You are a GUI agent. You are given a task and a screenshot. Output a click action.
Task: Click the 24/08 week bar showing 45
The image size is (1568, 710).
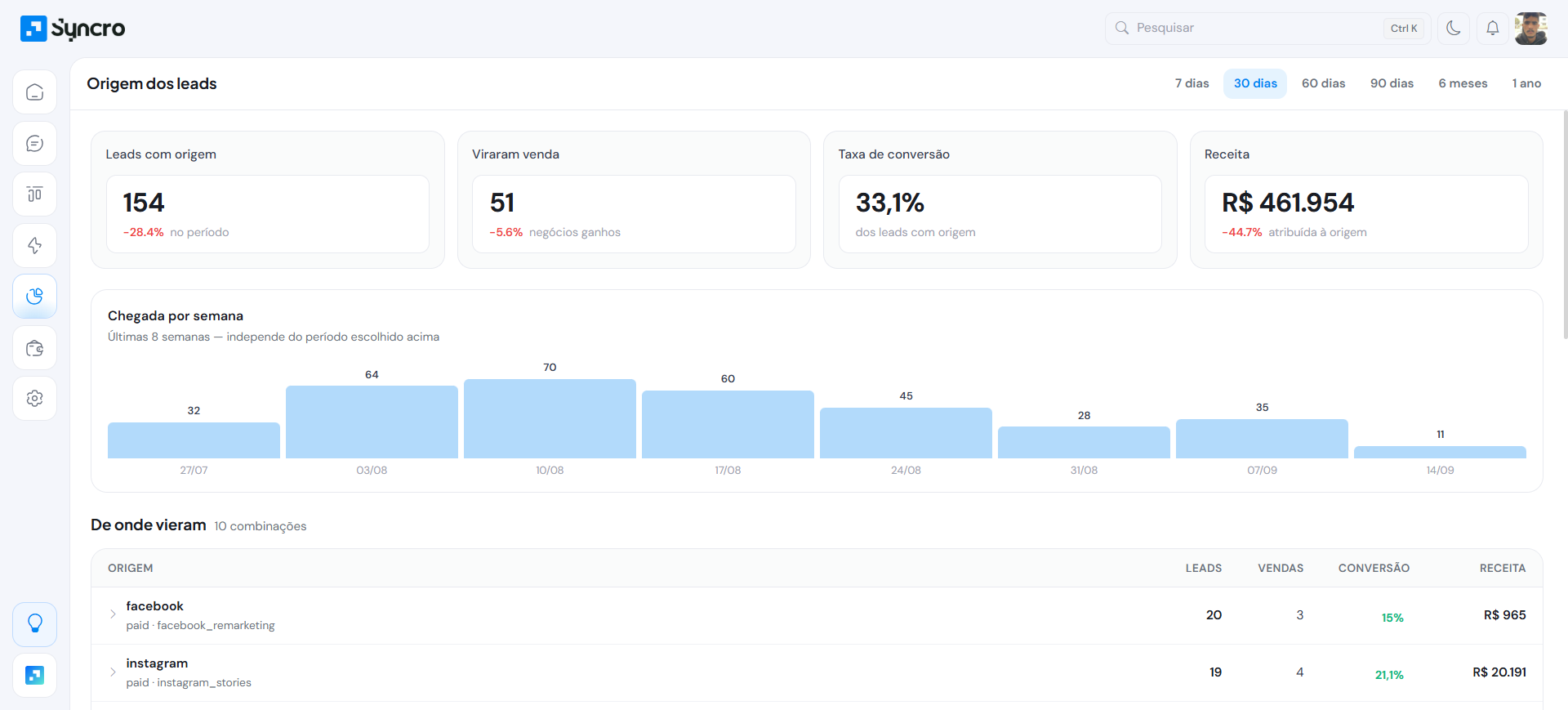[x=906, y=433]
